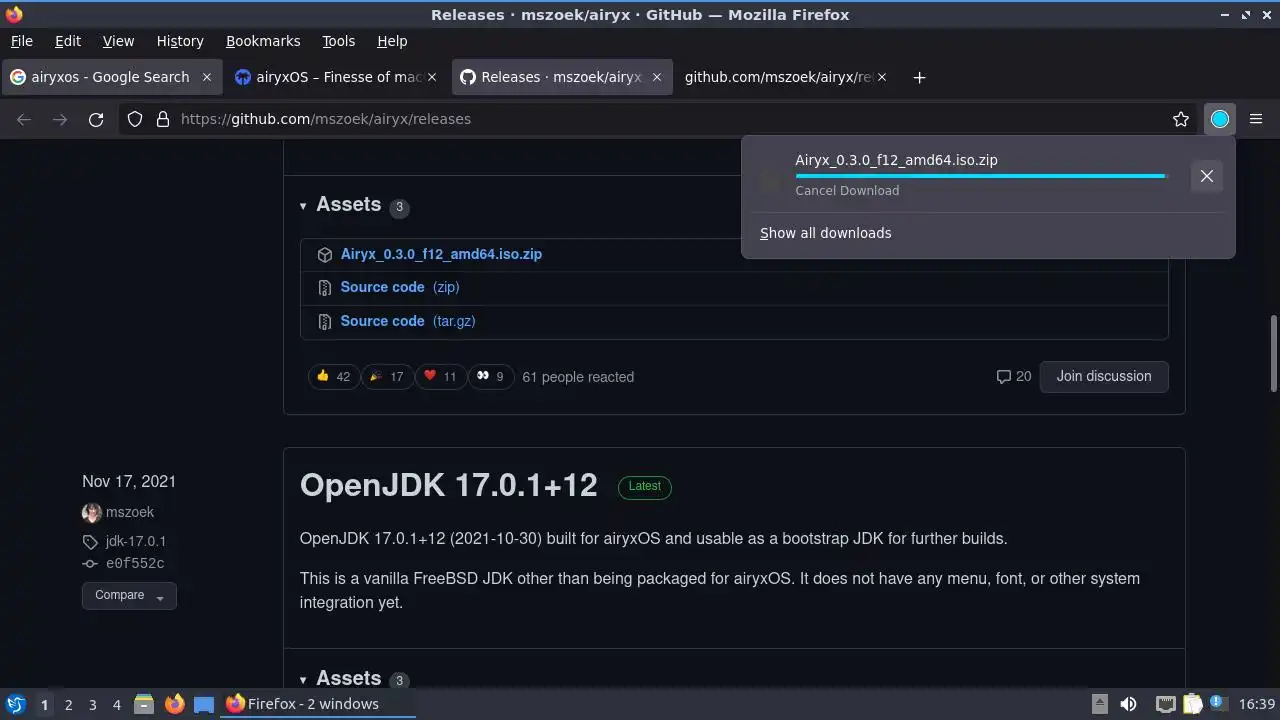
Task: Switch to virtual desktop 2
Action: pyautogui.click(x=68, y=705)
